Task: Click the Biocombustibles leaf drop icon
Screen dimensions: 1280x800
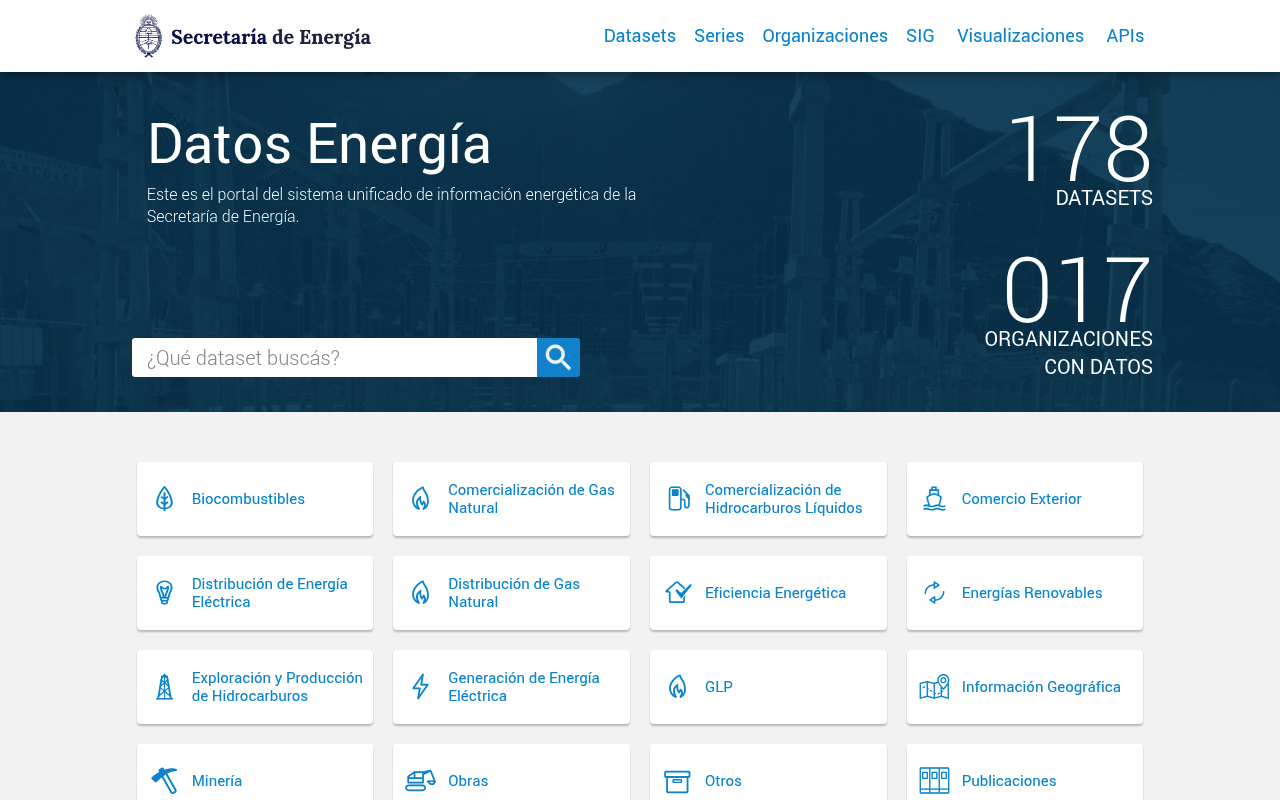Action: [x=165, y=499]
